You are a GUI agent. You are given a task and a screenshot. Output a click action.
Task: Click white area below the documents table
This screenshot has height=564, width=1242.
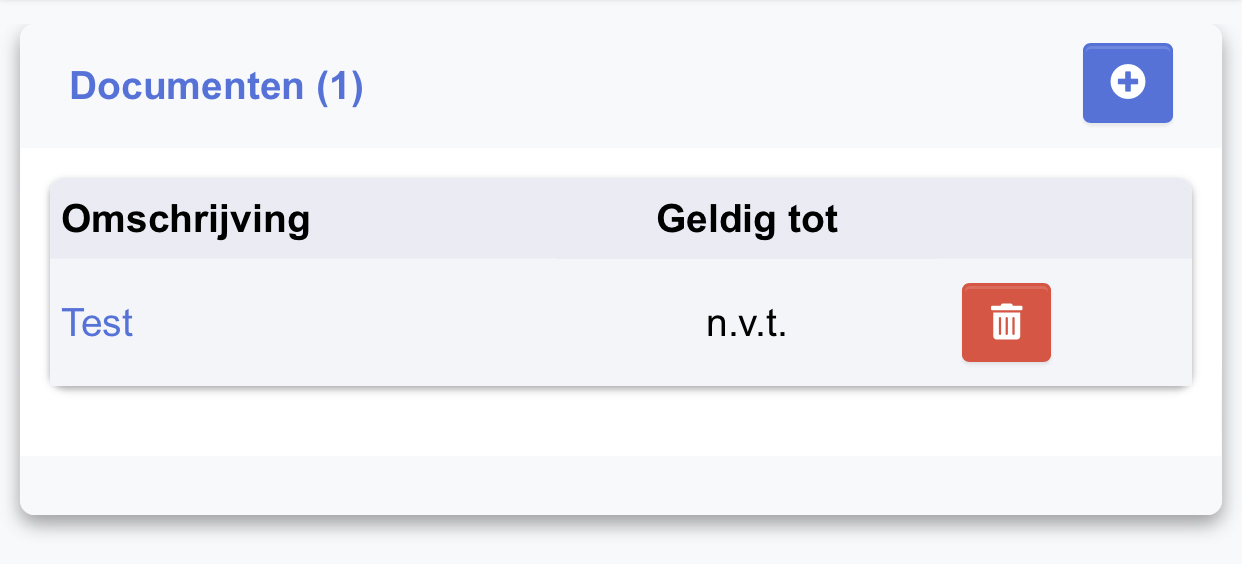tap(621, 422)
